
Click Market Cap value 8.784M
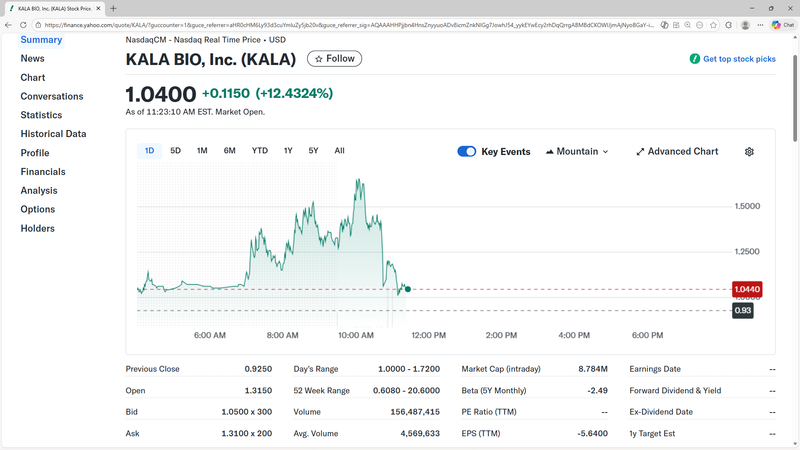pyautogui.click(x=593, y=369)
